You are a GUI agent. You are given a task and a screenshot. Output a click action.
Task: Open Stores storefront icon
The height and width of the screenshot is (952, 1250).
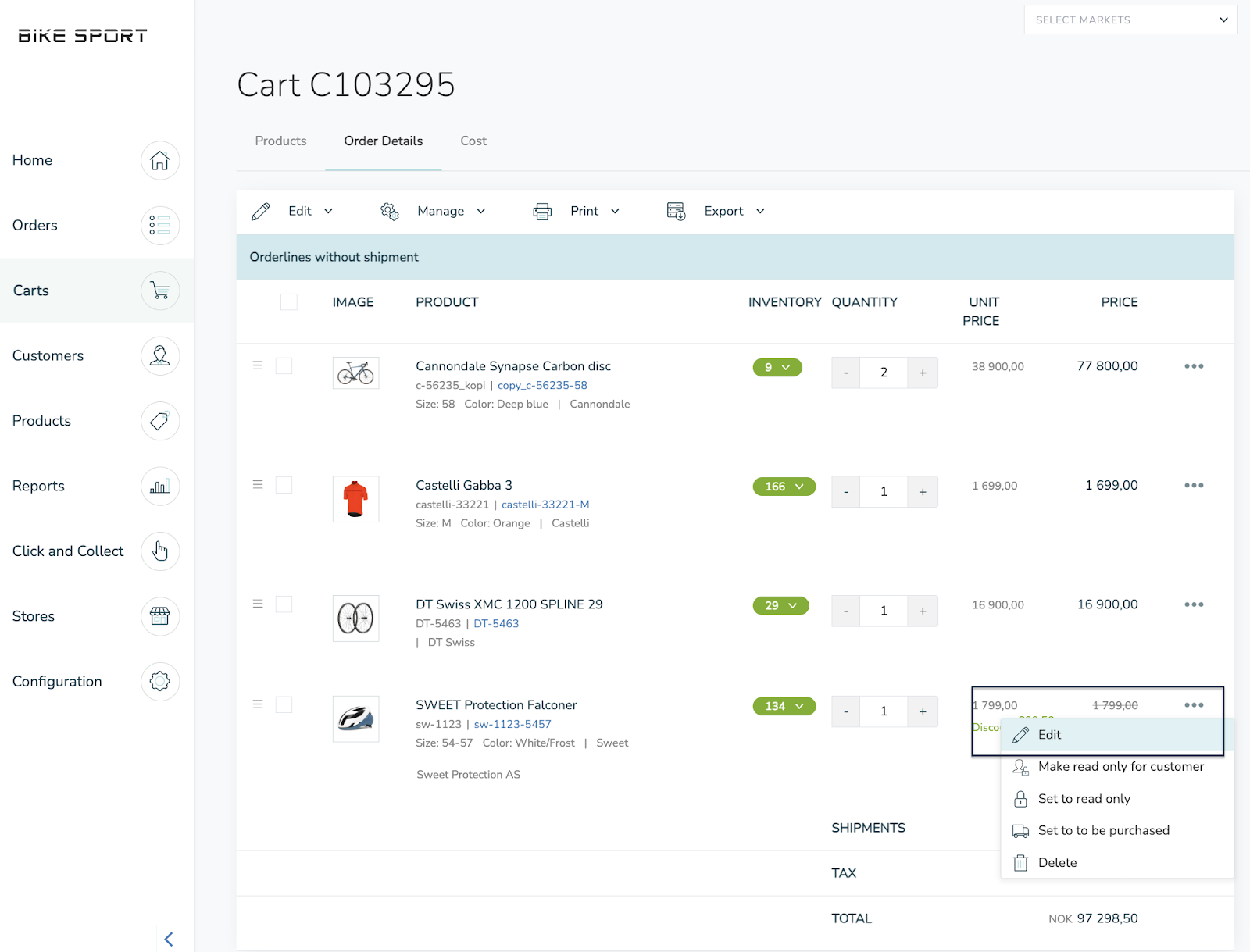click(160, 616)
